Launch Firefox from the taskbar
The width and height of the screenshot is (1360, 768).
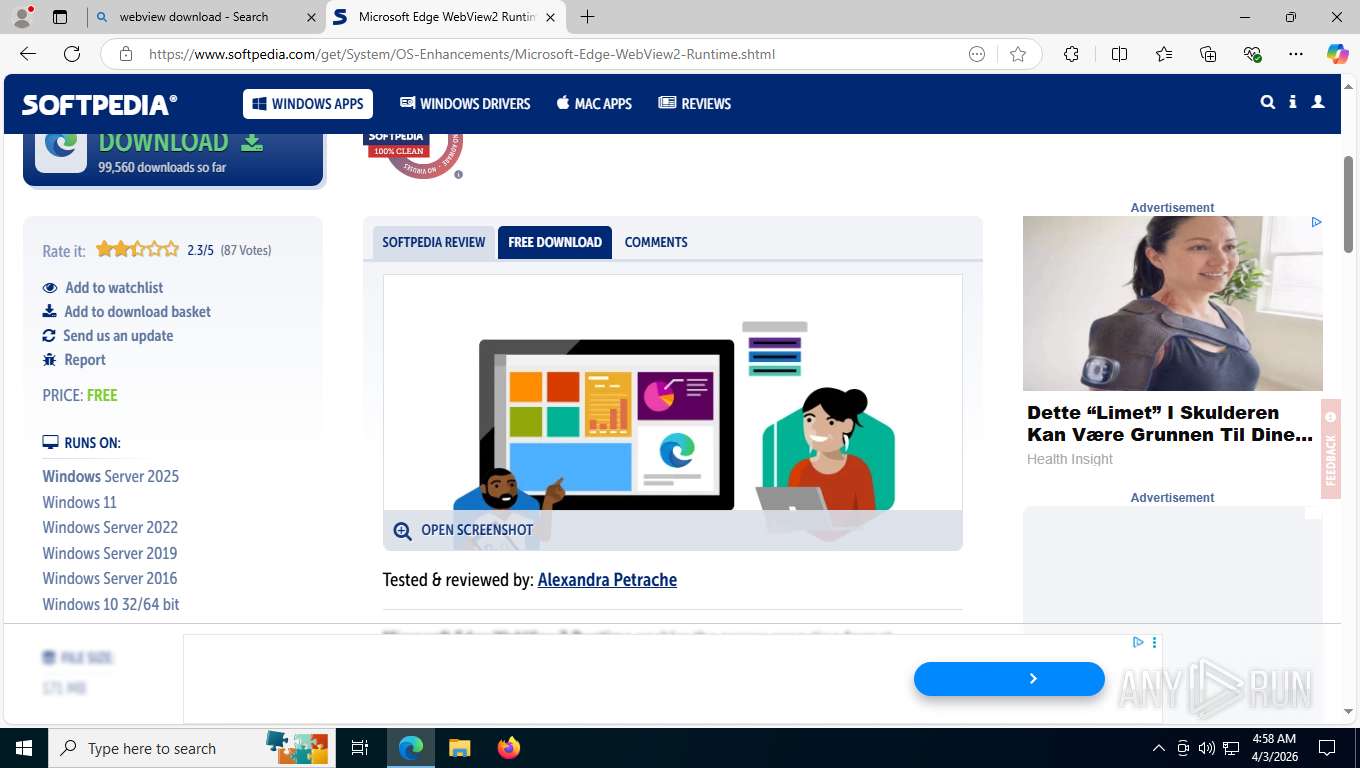click(x=509, y=748)
